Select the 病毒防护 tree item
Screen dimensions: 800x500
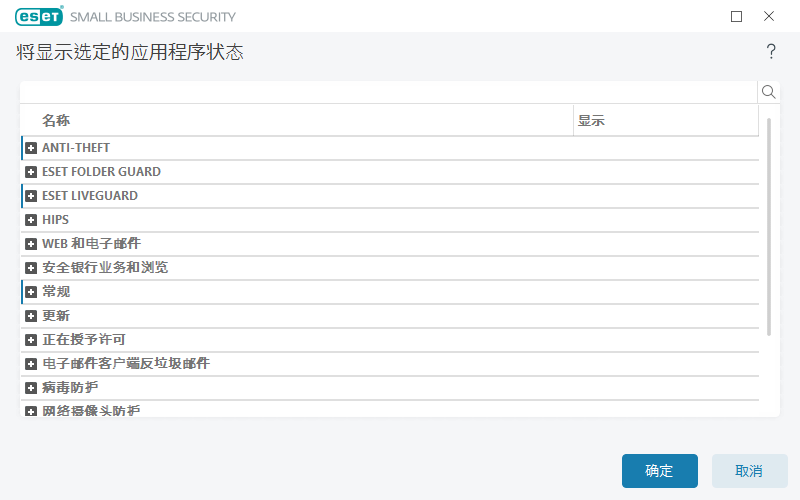click(x=70, y=388)
